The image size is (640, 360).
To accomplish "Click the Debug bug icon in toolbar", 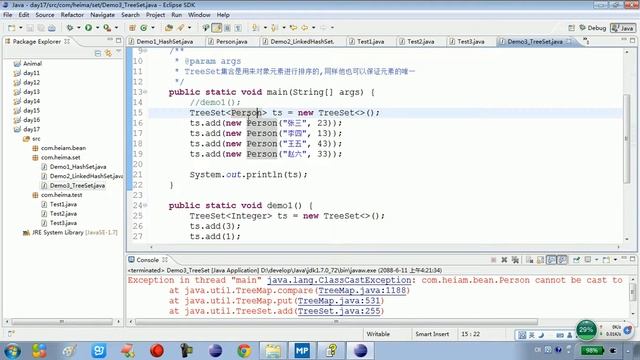I will 70,28.
